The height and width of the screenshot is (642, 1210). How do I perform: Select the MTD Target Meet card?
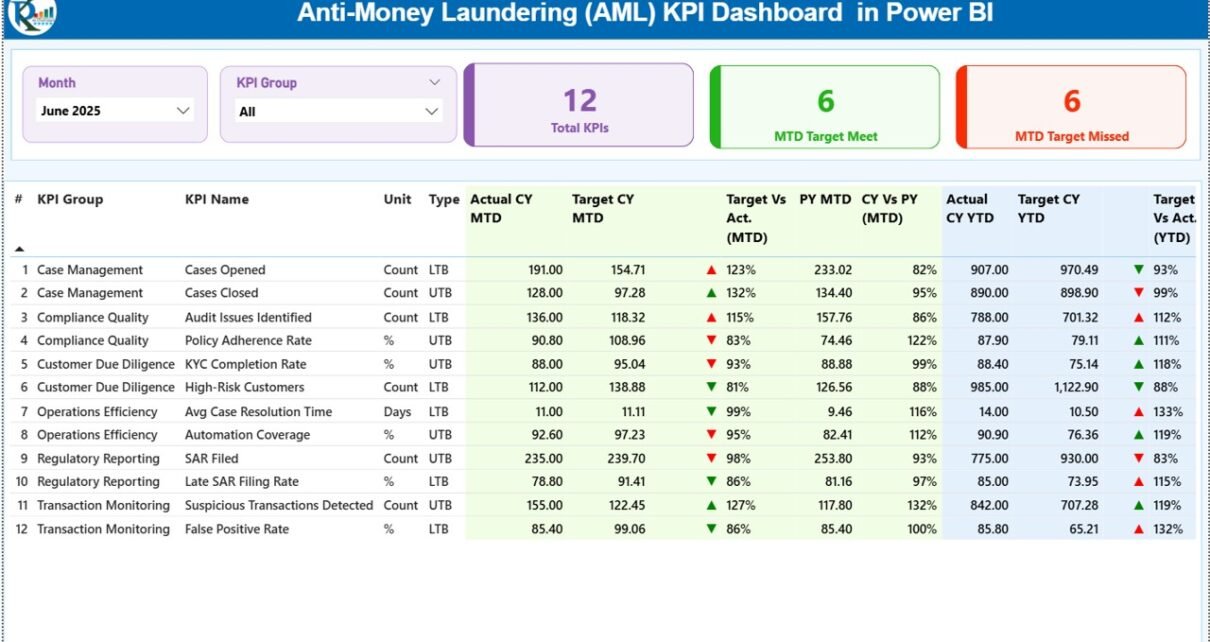(x=825, y=106)
